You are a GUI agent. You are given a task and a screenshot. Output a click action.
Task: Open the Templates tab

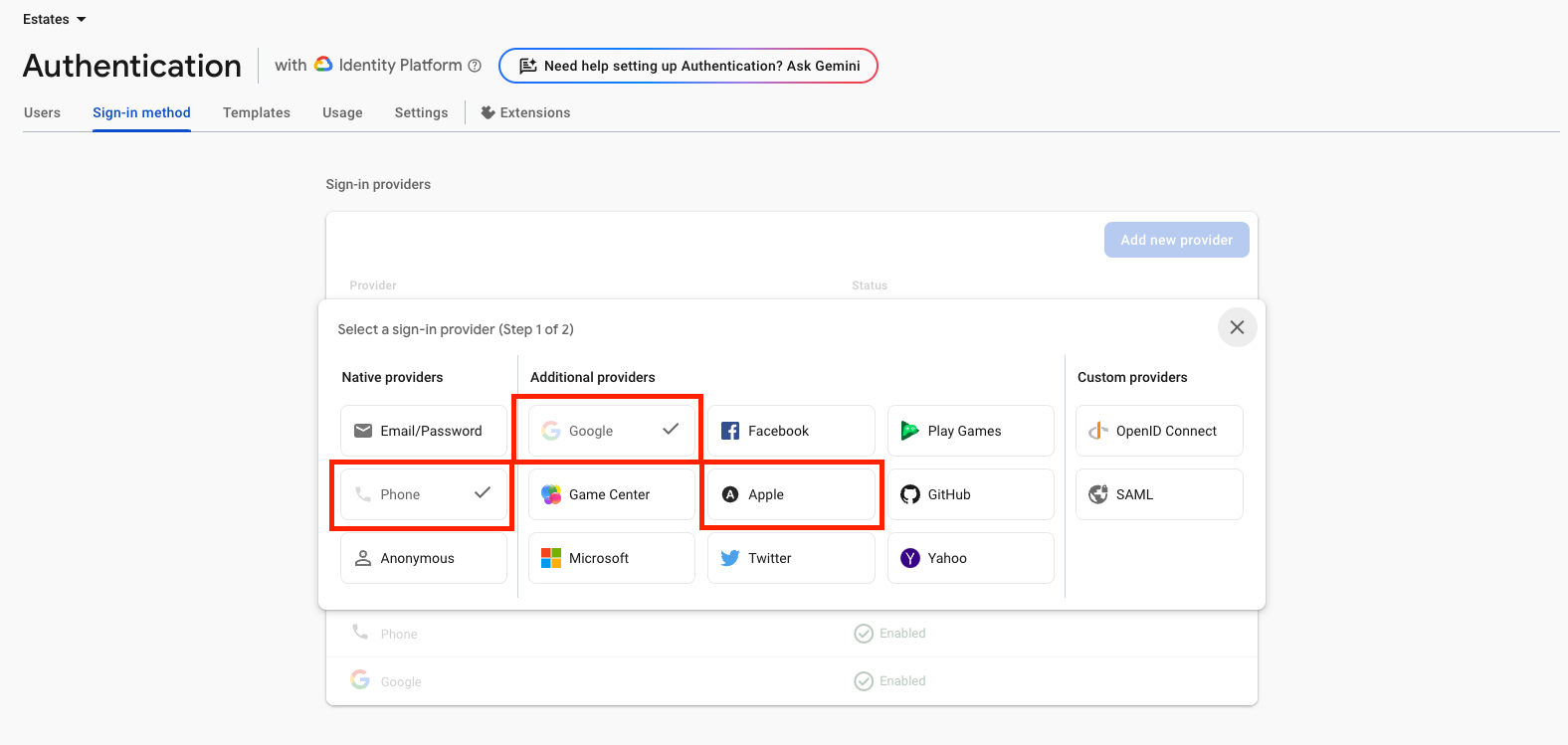(x=257, y=112)
